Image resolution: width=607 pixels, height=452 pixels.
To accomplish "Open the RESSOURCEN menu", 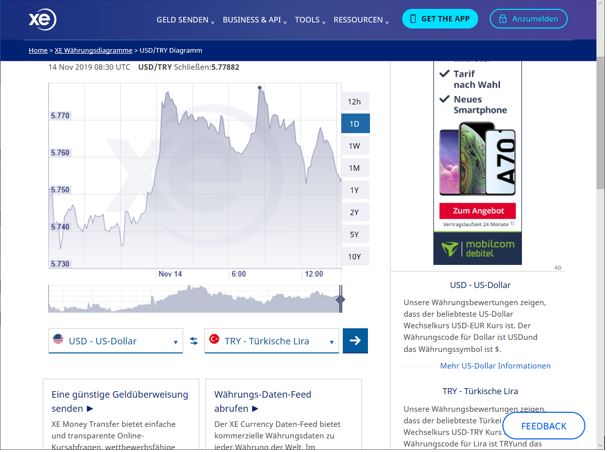I will pos(361,20).
